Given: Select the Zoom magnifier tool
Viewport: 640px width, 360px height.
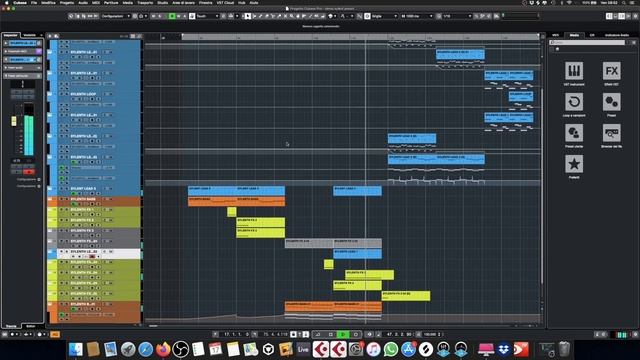Looking at the screenshot, I should [291, 16].
